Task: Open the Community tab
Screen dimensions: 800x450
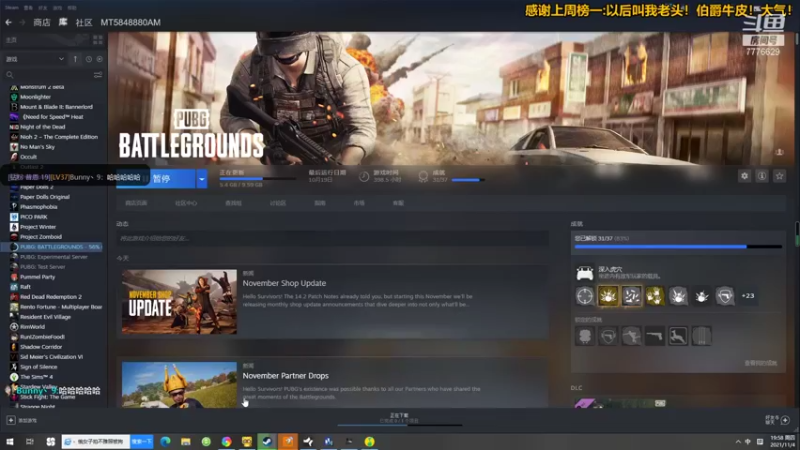Action: (84, 22)
